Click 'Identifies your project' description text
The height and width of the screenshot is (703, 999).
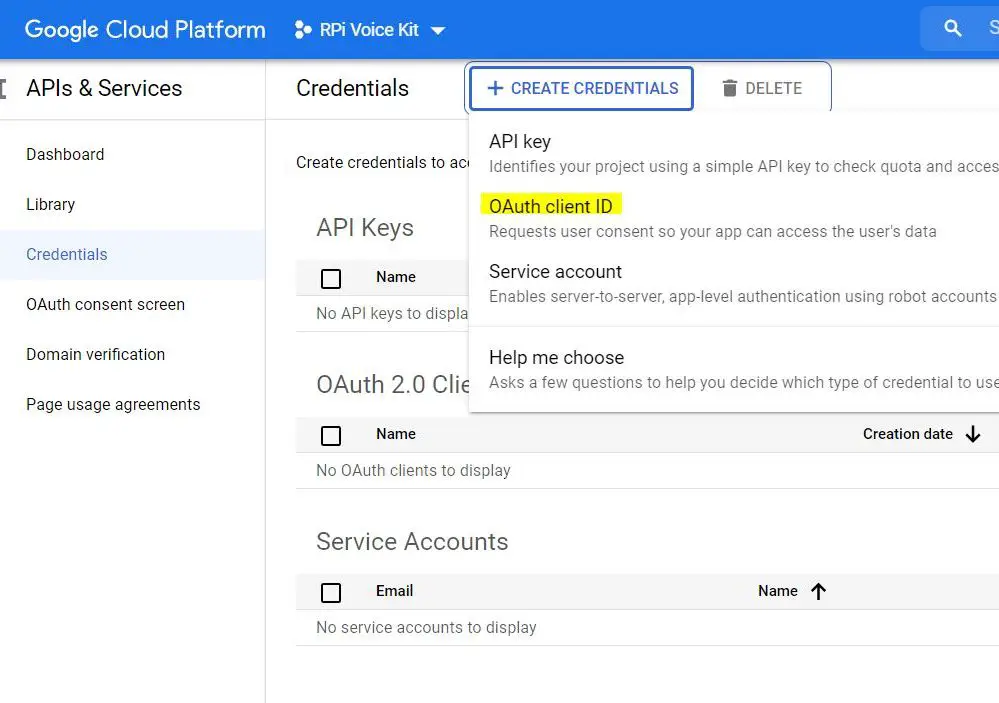click(744, 166)
